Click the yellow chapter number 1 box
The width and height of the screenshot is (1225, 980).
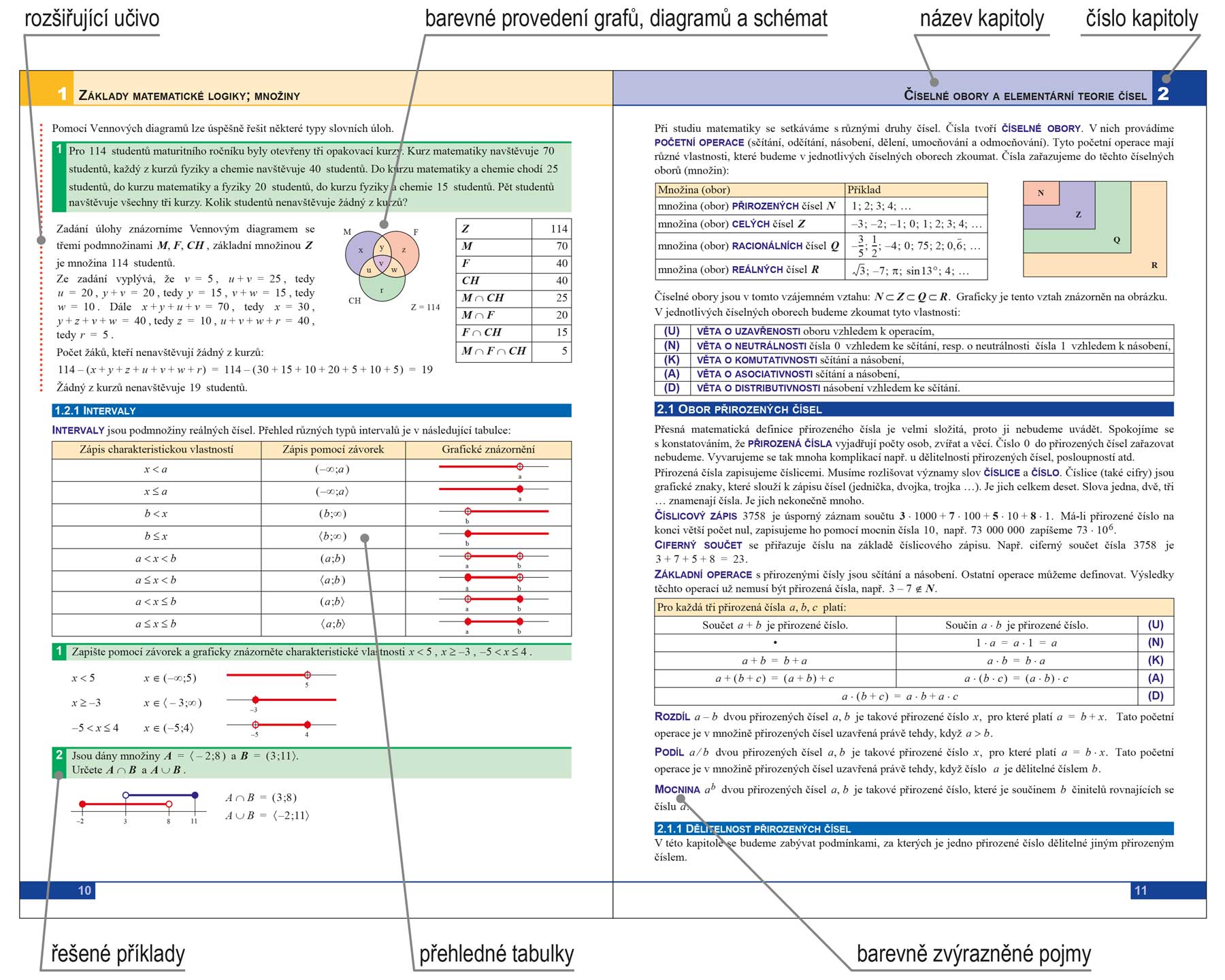pyautogui.click(x=46, y=88)
